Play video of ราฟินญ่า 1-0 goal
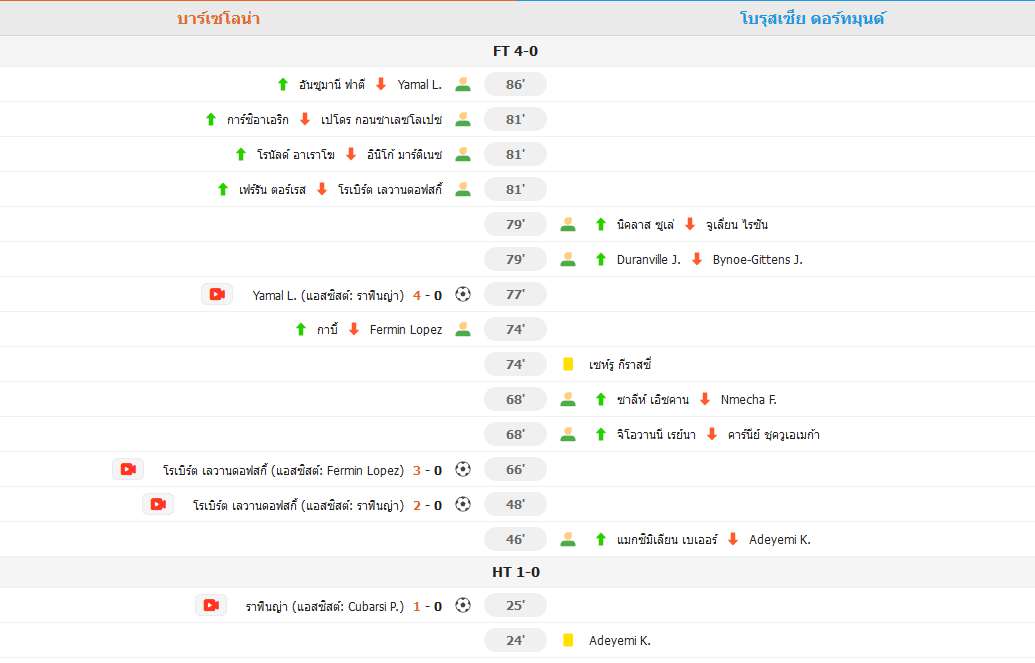This screenshot has height=663, width=1035. 211,606
